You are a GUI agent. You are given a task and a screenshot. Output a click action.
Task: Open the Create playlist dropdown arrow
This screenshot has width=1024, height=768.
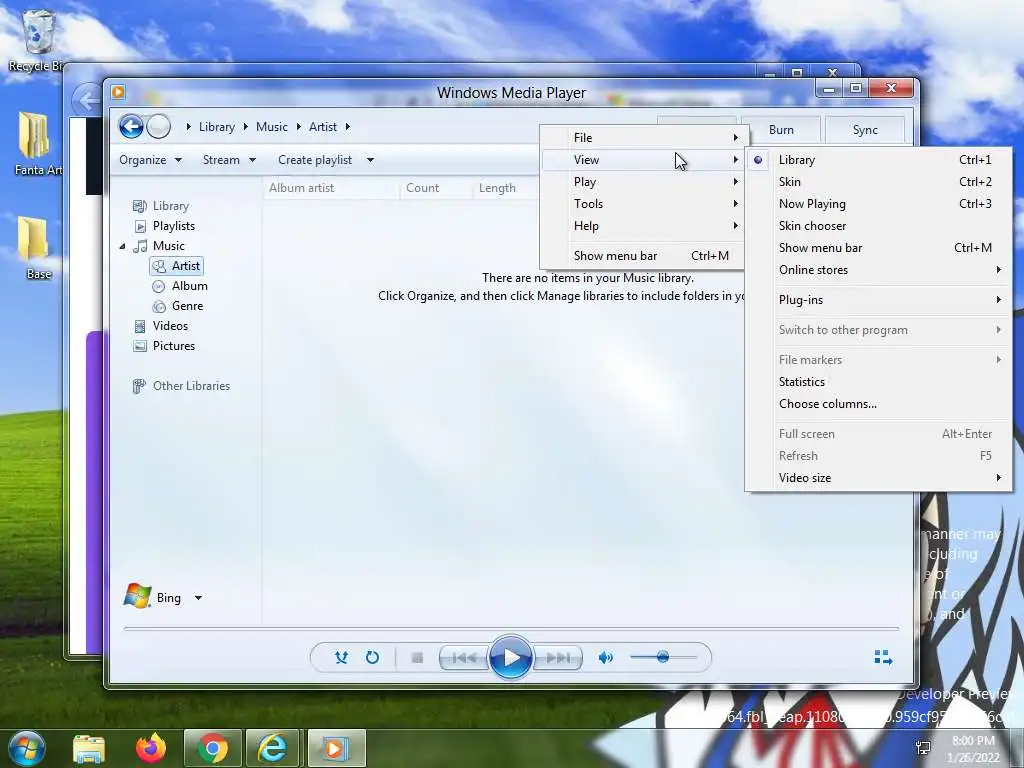(370, 160)
